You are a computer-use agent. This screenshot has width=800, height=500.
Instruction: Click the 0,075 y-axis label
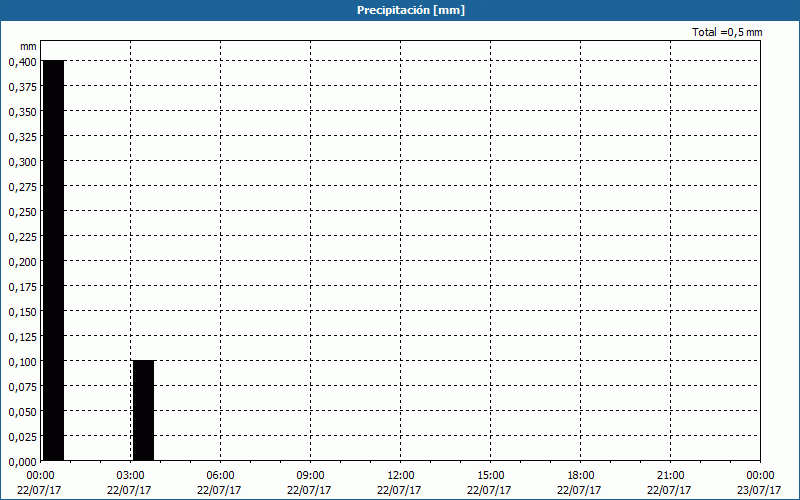click(22, 387)
